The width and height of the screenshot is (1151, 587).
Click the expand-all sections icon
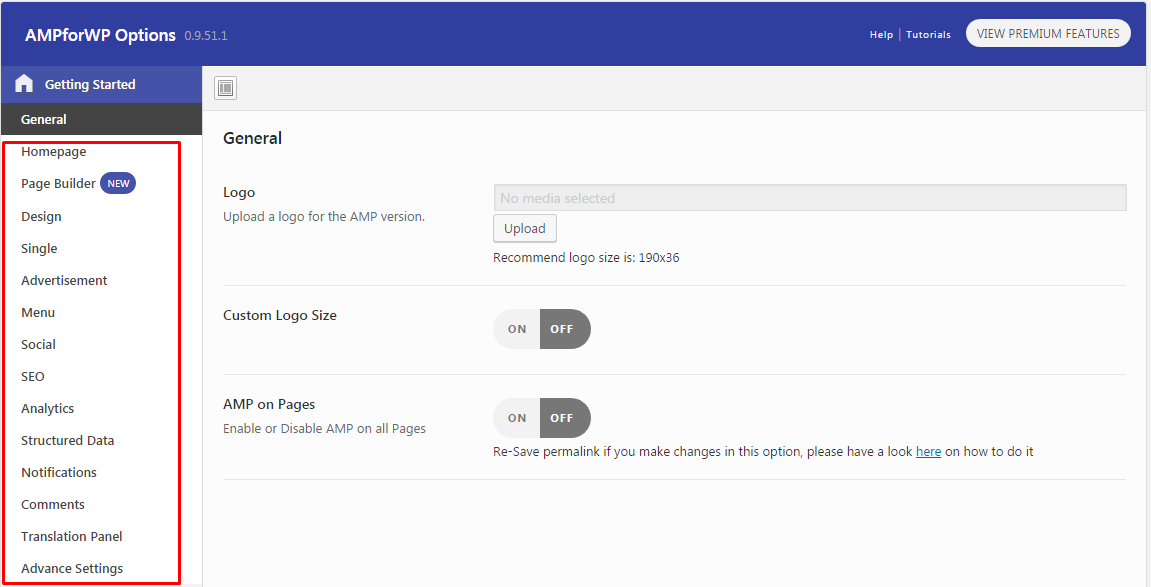click(226, 88)
